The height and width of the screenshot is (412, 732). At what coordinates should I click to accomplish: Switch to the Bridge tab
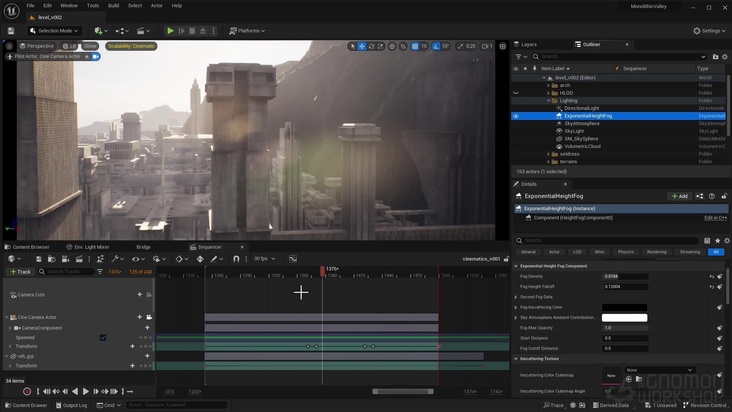pyautogui.click(x=143, y=247)
